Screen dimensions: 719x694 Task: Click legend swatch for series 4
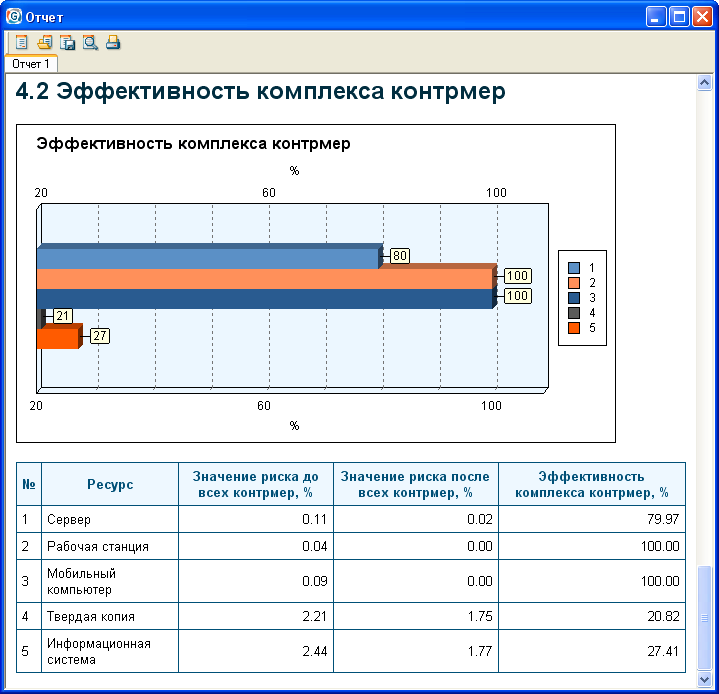[574, 313]
